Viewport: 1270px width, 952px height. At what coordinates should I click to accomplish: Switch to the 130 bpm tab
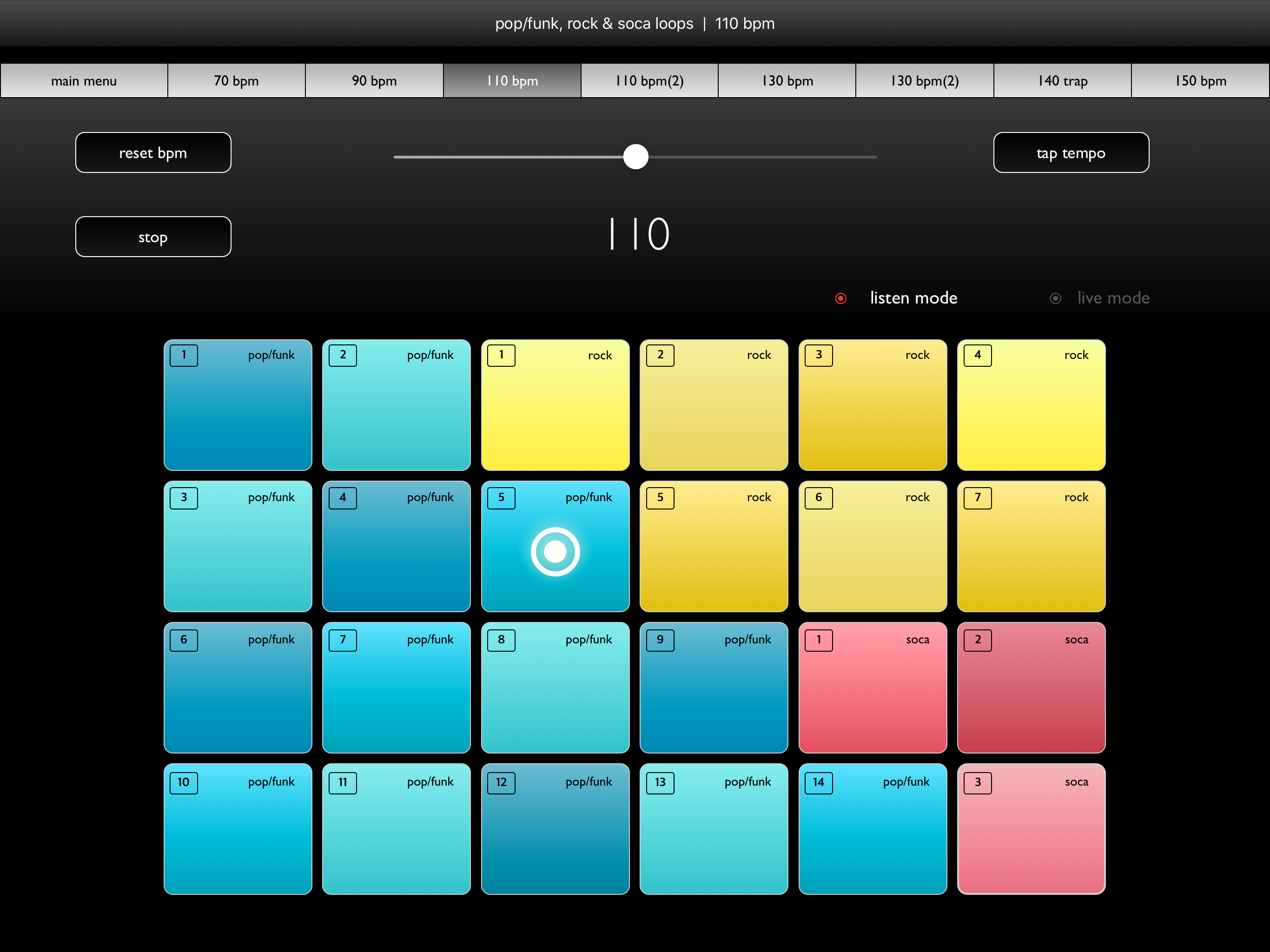(787, 81)
